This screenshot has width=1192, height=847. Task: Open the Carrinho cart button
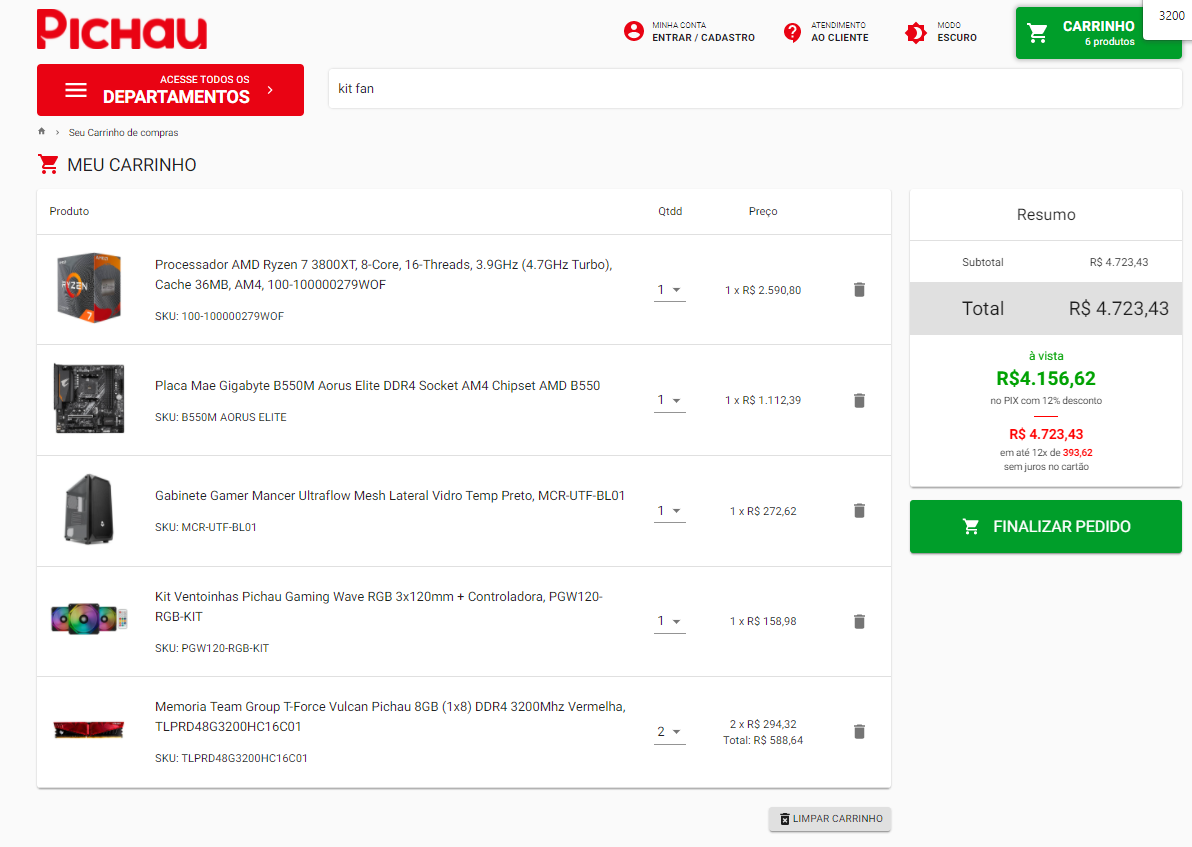(1098, 33)
